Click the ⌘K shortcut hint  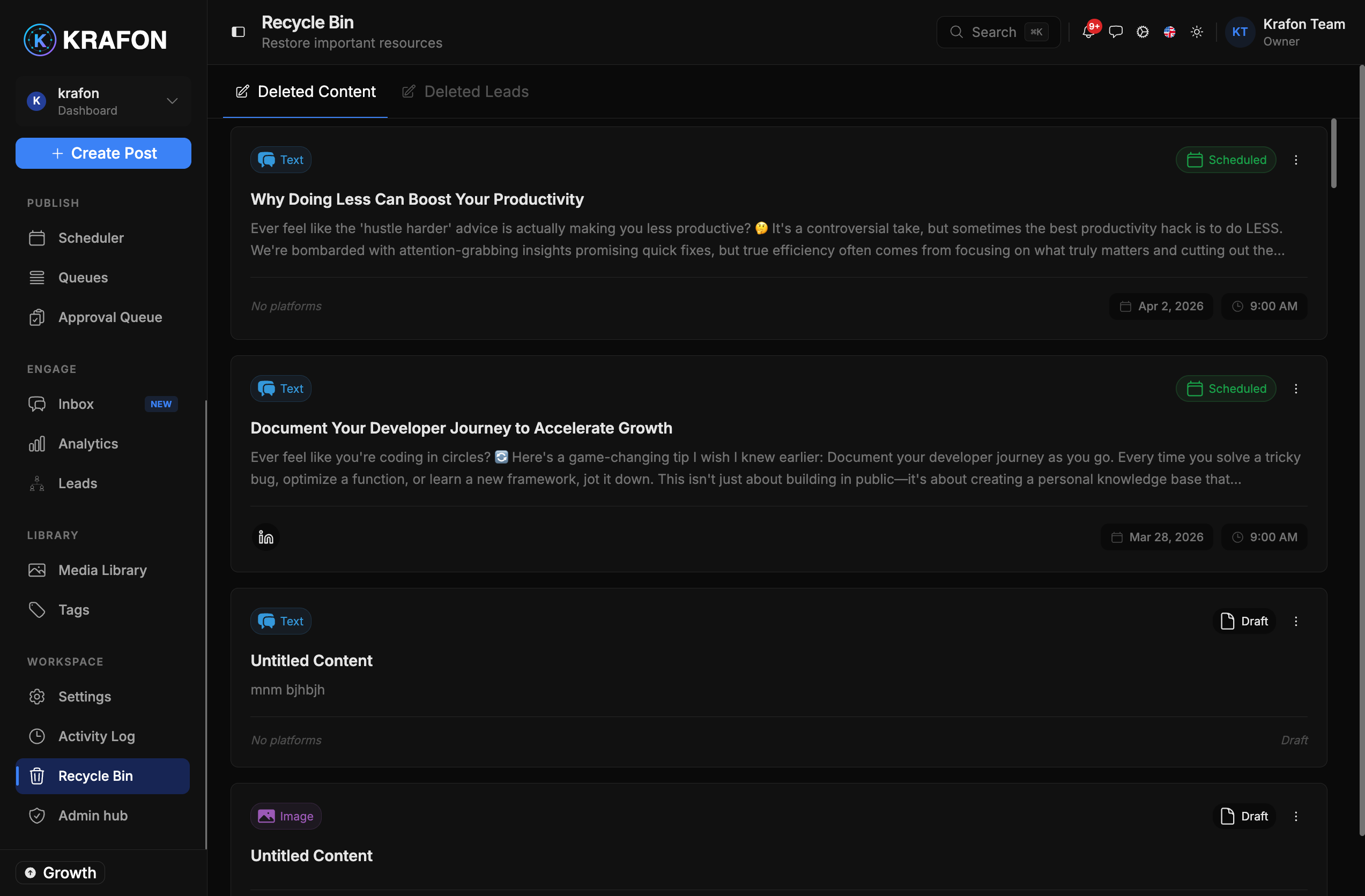click(x=1037, y=32)
